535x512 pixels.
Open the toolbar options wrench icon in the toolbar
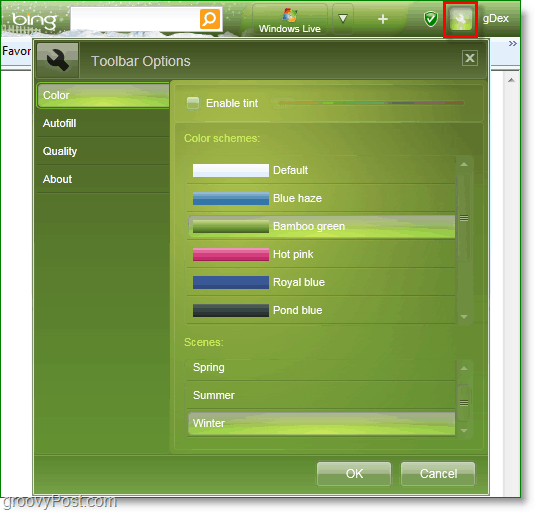[461, 19]
